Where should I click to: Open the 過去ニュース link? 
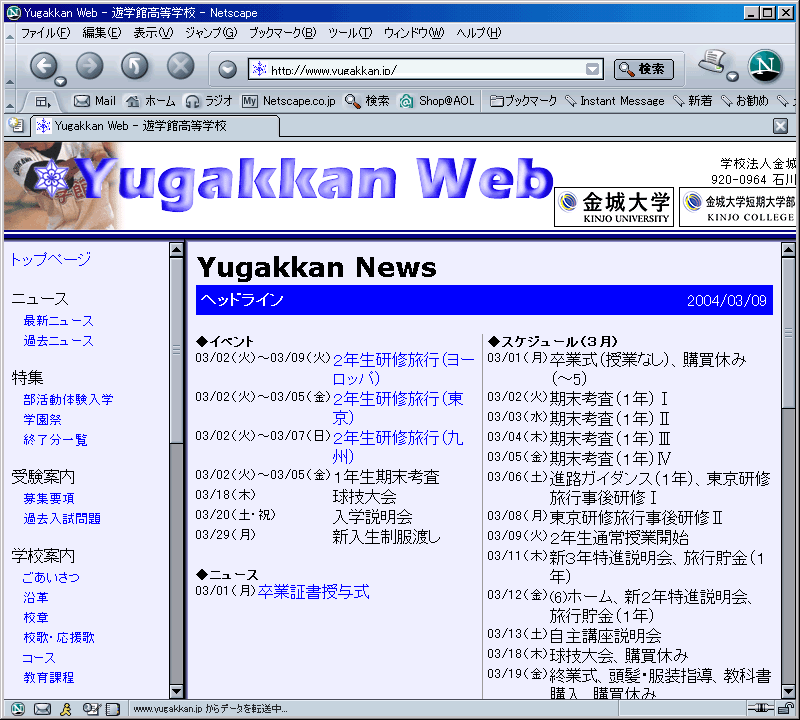coord(58,340)
